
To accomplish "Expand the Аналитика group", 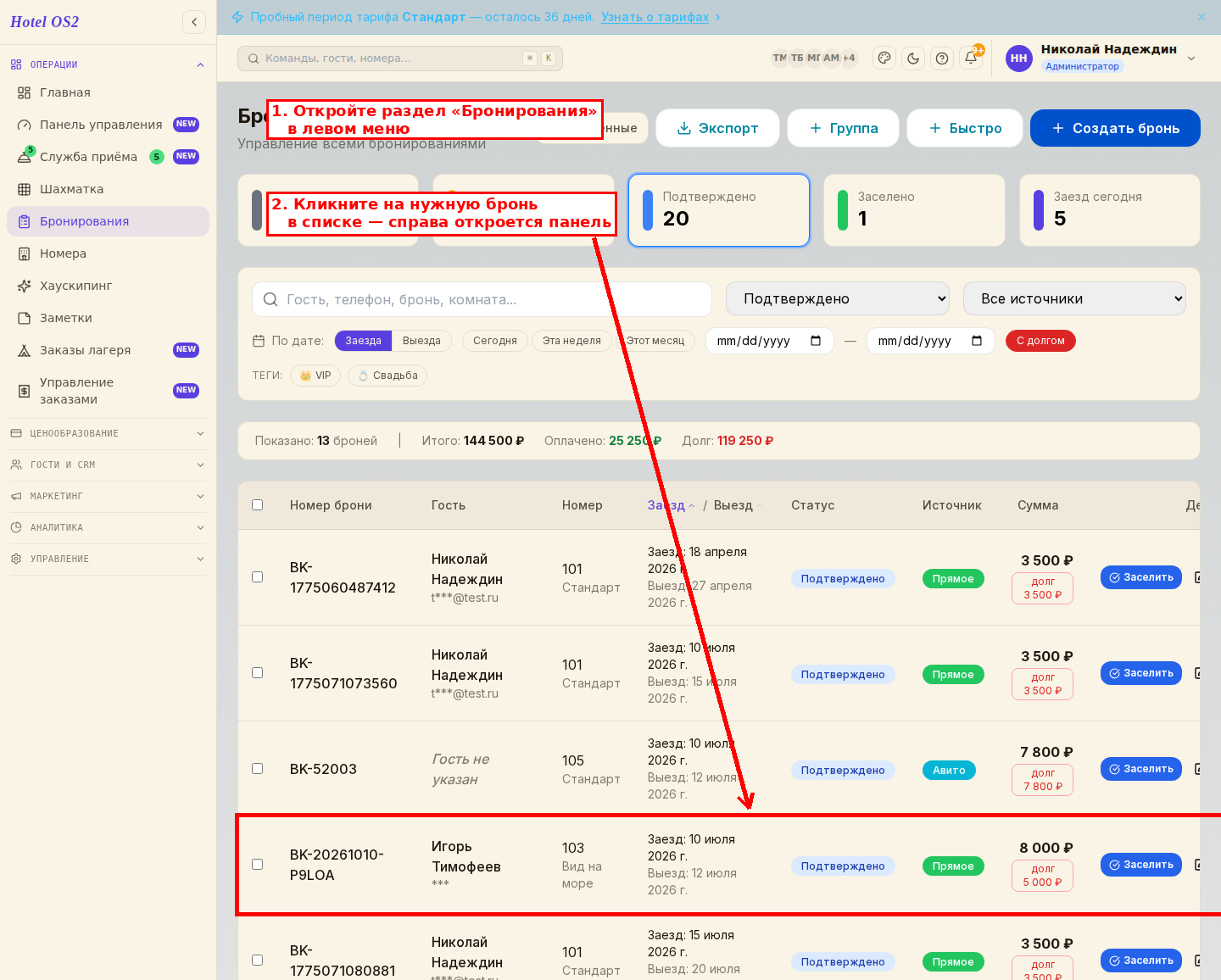I will (108, 527).
